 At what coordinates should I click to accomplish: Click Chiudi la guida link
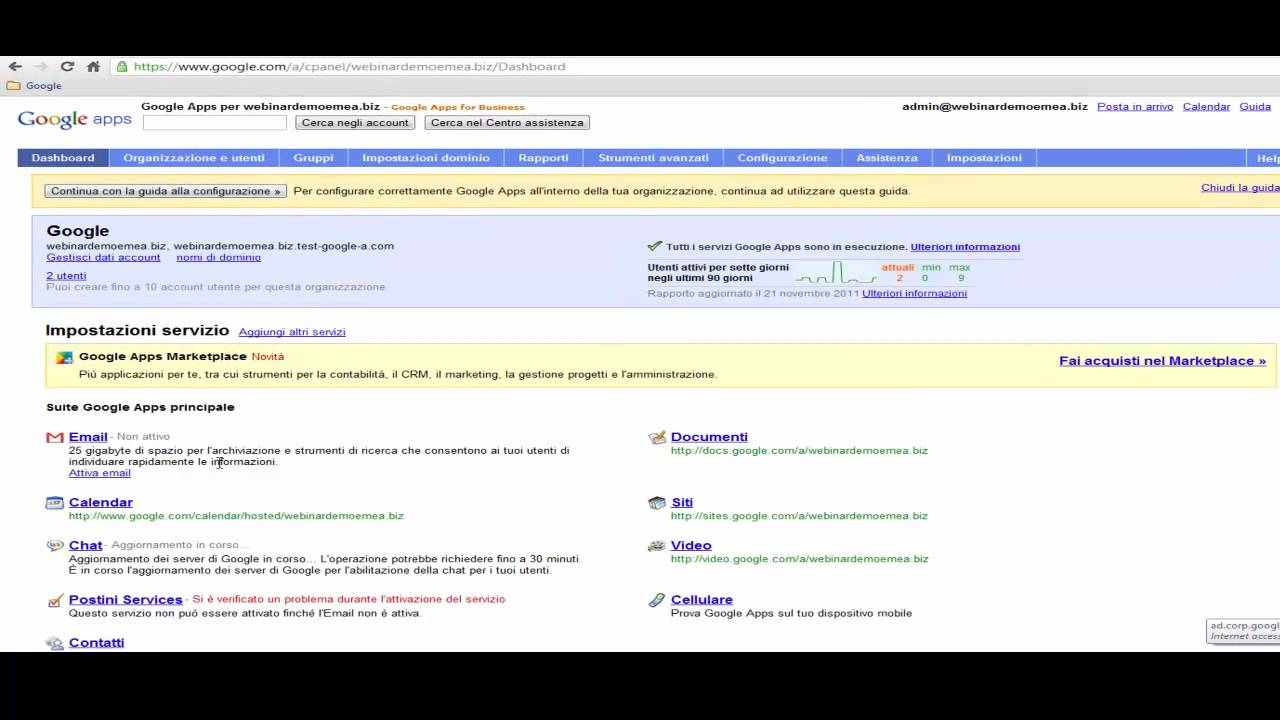1240,188
